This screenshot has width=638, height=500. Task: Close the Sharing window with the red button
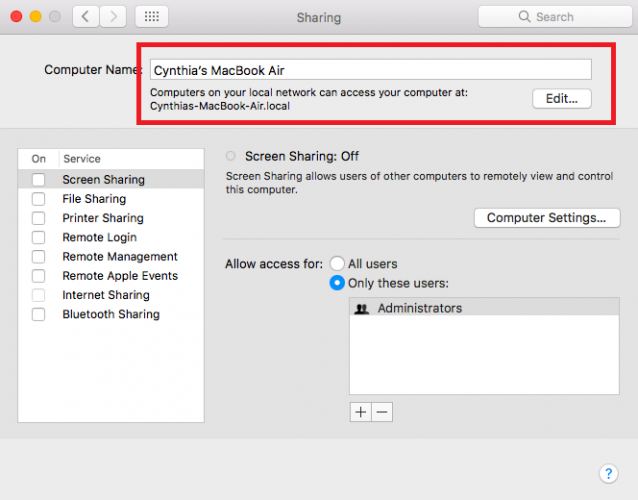[16, 16]
